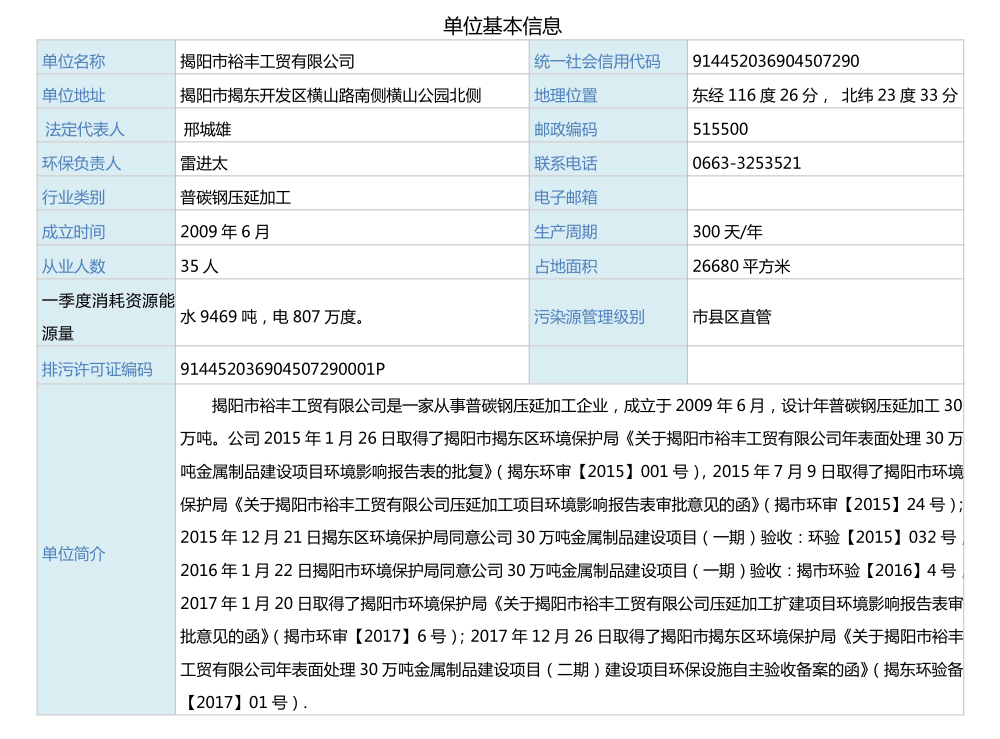The width and height of the screenshot is (1000, 739).
Task: Click the value 水 9469 吨，电 807 万度
Action: (x=272, y=317)
